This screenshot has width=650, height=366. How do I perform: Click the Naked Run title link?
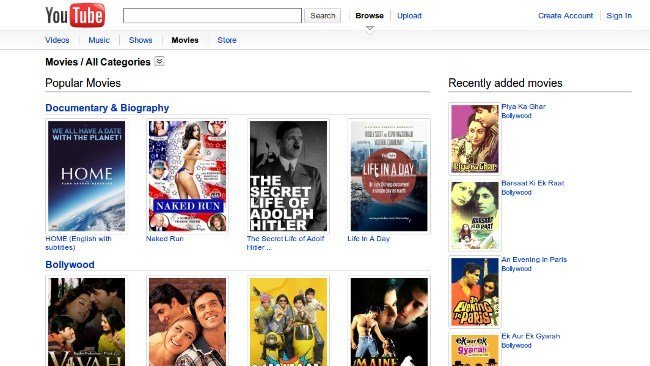[165, 239]
